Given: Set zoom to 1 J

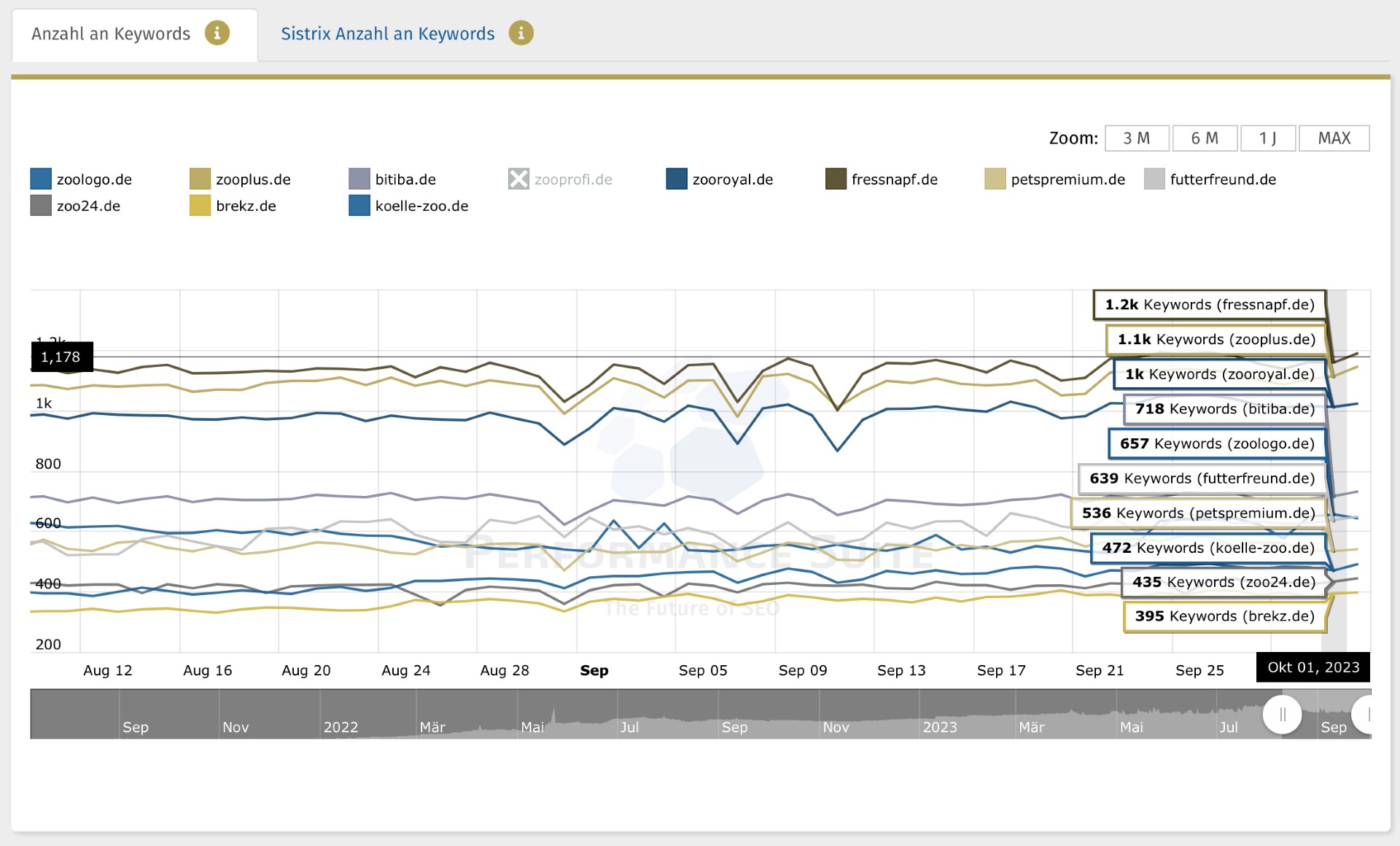Looking at the screenshot, I should 1268,138.
